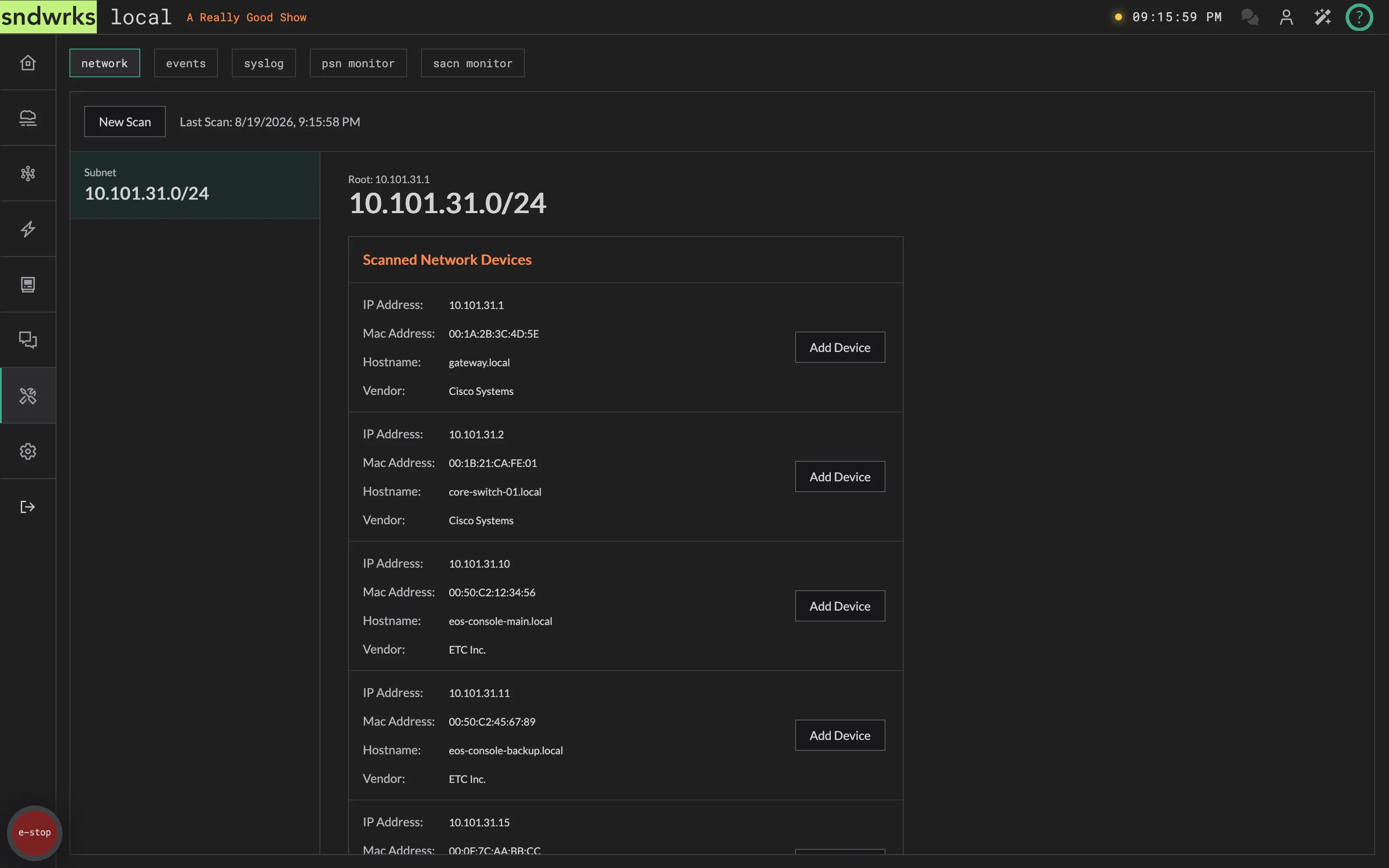
Task: Click hostname core-switch-01.local
Action: pos(495,492)
